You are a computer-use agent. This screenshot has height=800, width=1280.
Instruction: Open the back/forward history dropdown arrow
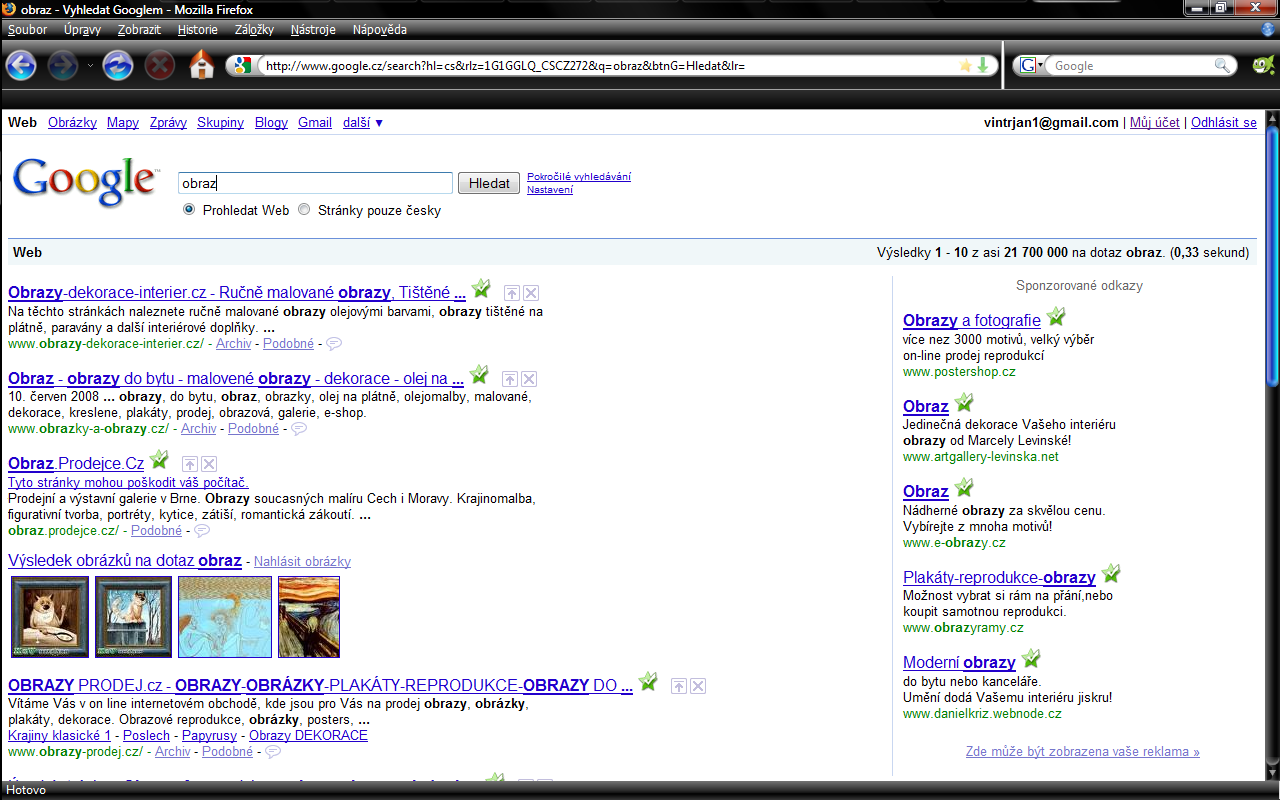point(90,67)
